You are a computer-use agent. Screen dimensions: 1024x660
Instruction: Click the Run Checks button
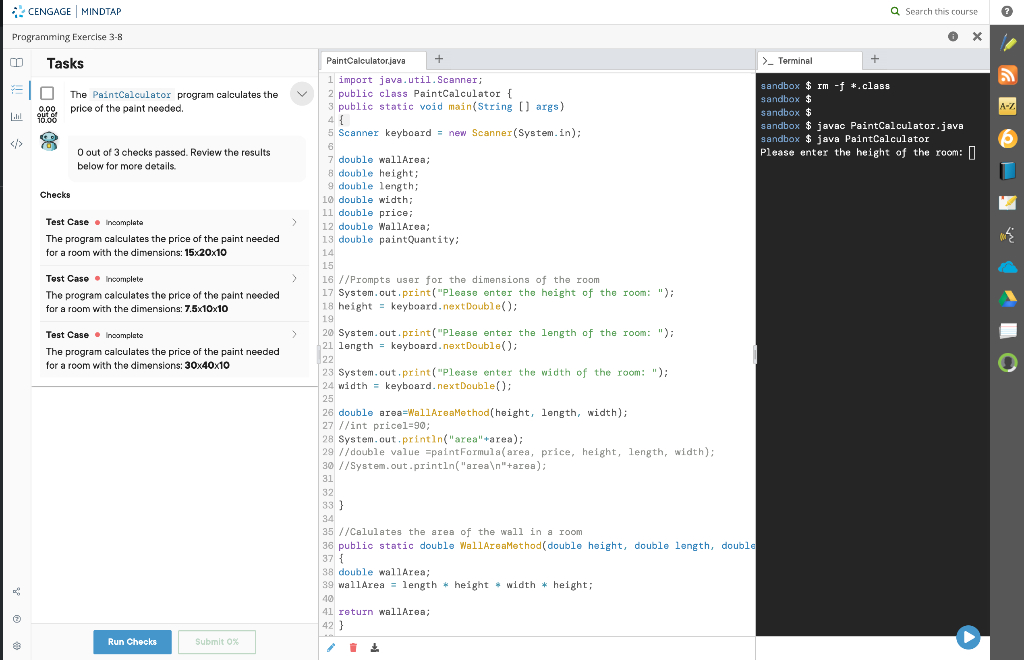133,642
